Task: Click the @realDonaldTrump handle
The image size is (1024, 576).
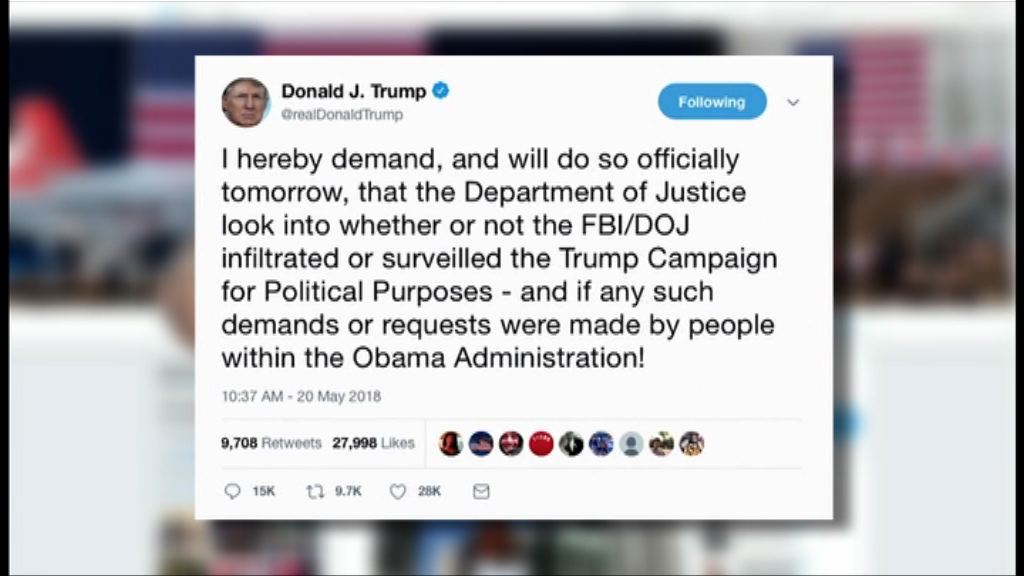Action: [342, 114]
